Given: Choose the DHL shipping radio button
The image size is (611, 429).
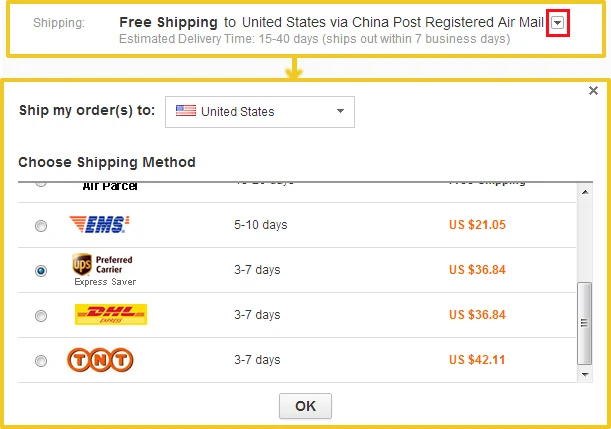Looking at the screenshot, I should [41, 316].
